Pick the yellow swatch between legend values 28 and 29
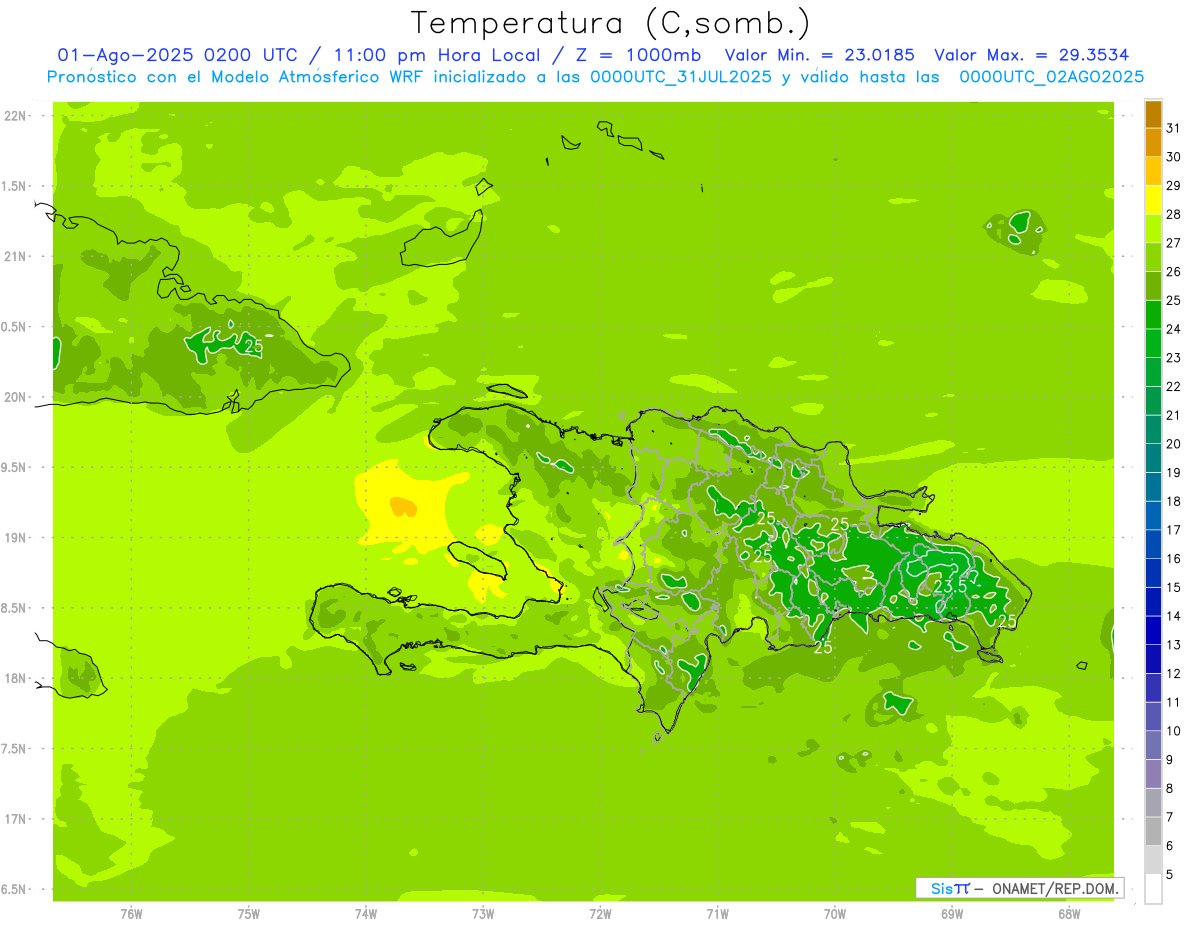 [1153, 200]
